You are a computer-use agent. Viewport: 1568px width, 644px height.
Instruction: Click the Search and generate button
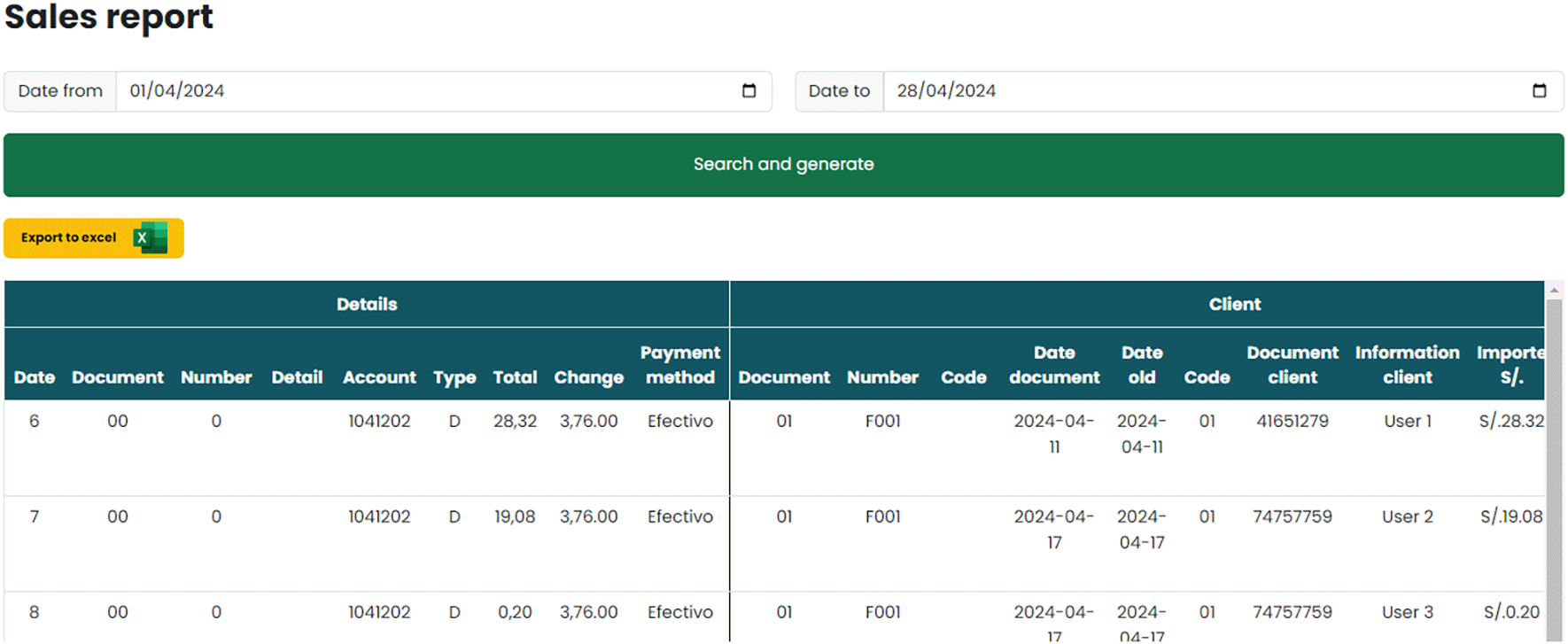(783, 165)
